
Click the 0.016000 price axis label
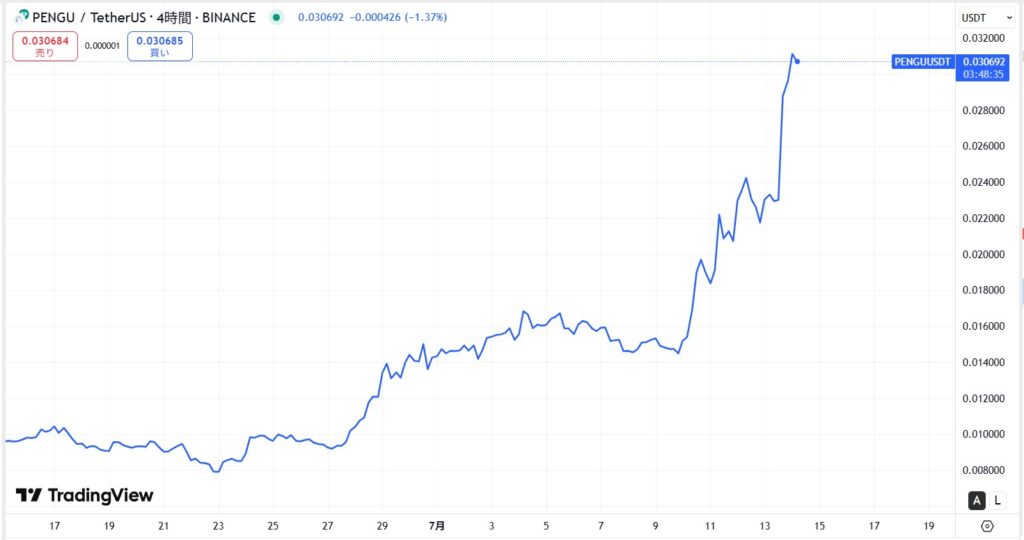click(x=984, y=326)
